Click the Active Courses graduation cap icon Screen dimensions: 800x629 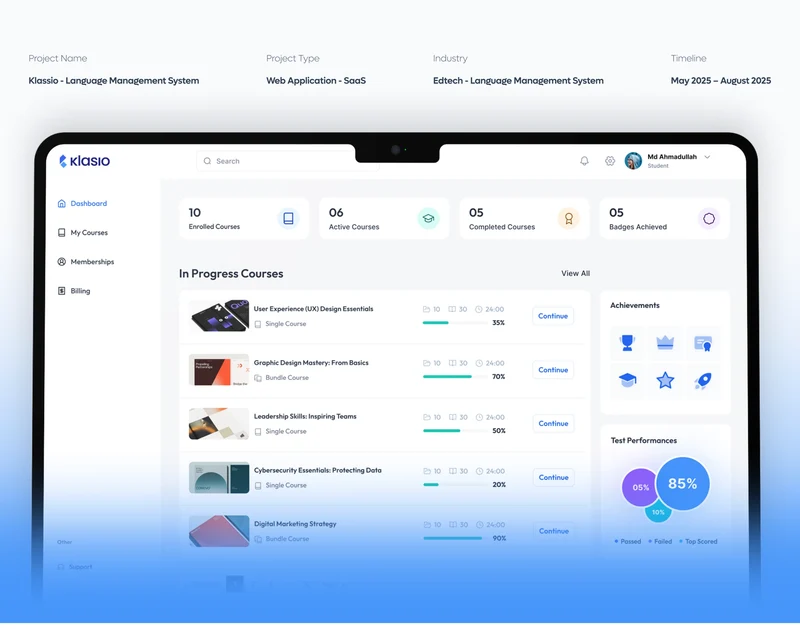coord(428,218)
